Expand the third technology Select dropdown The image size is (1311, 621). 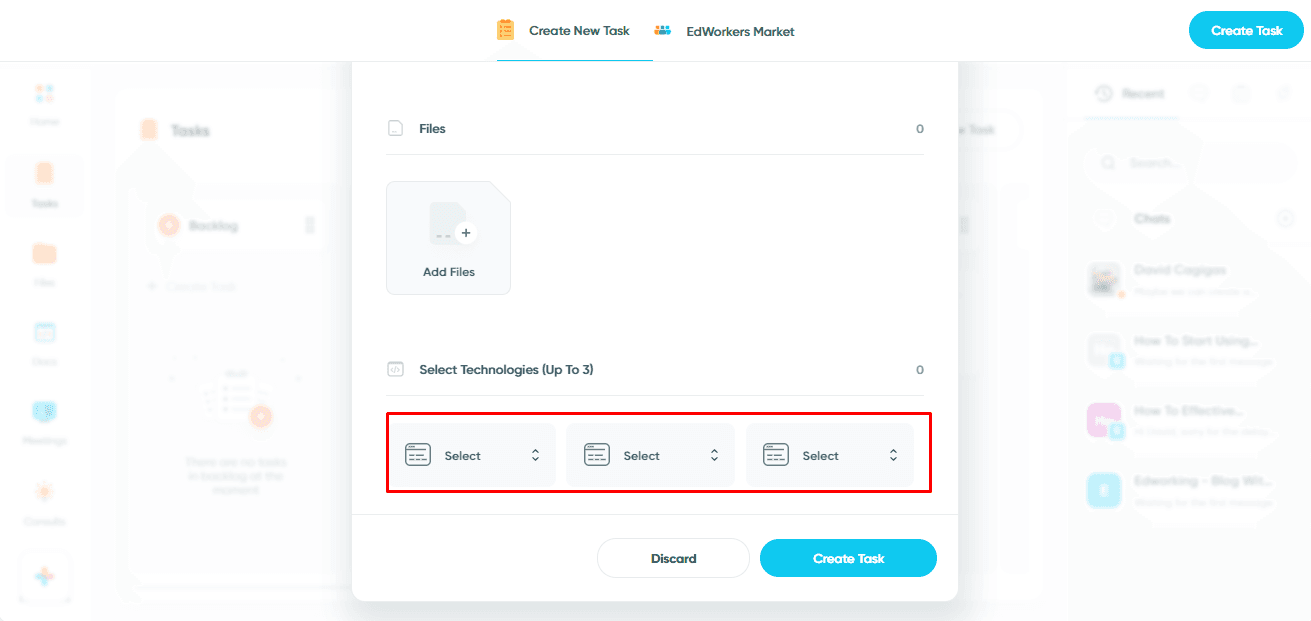pos(830,455)
